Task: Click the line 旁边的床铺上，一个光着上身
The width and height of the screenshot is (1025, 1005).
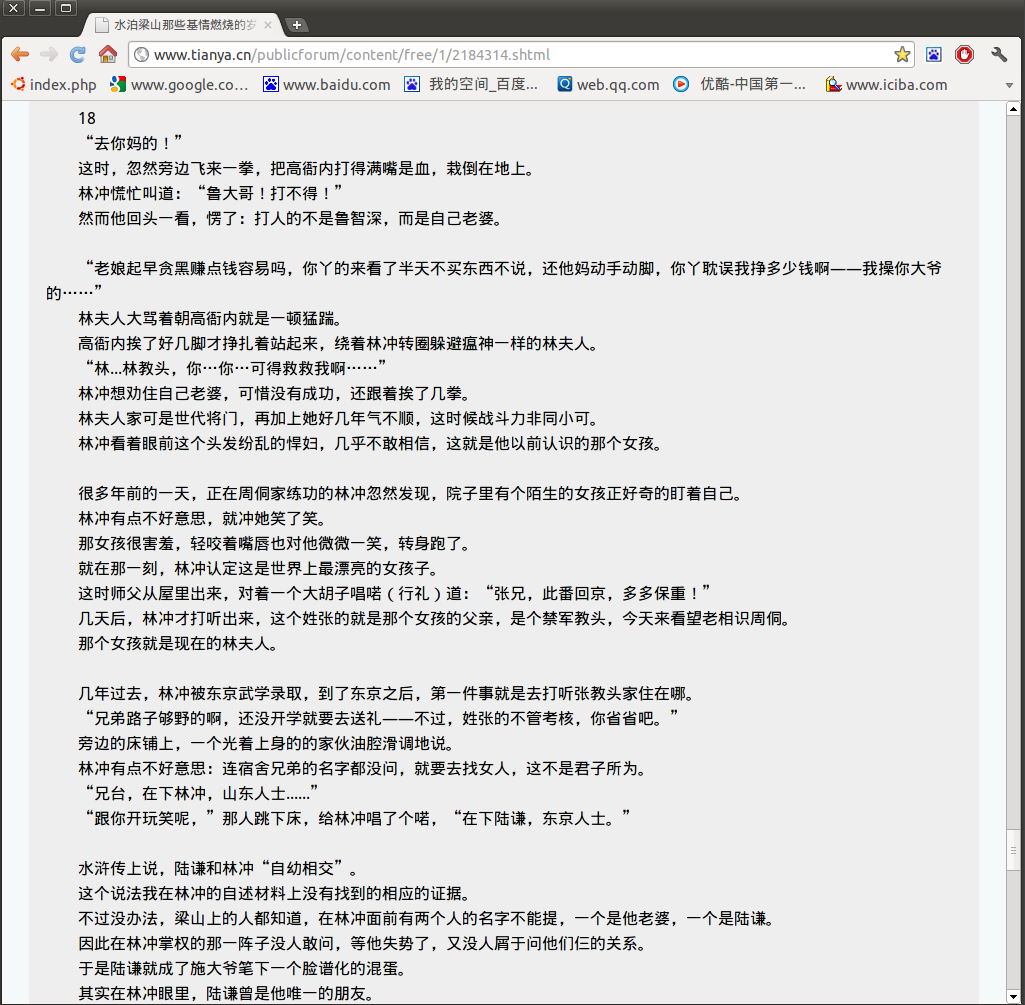Action: coord(266,743)
